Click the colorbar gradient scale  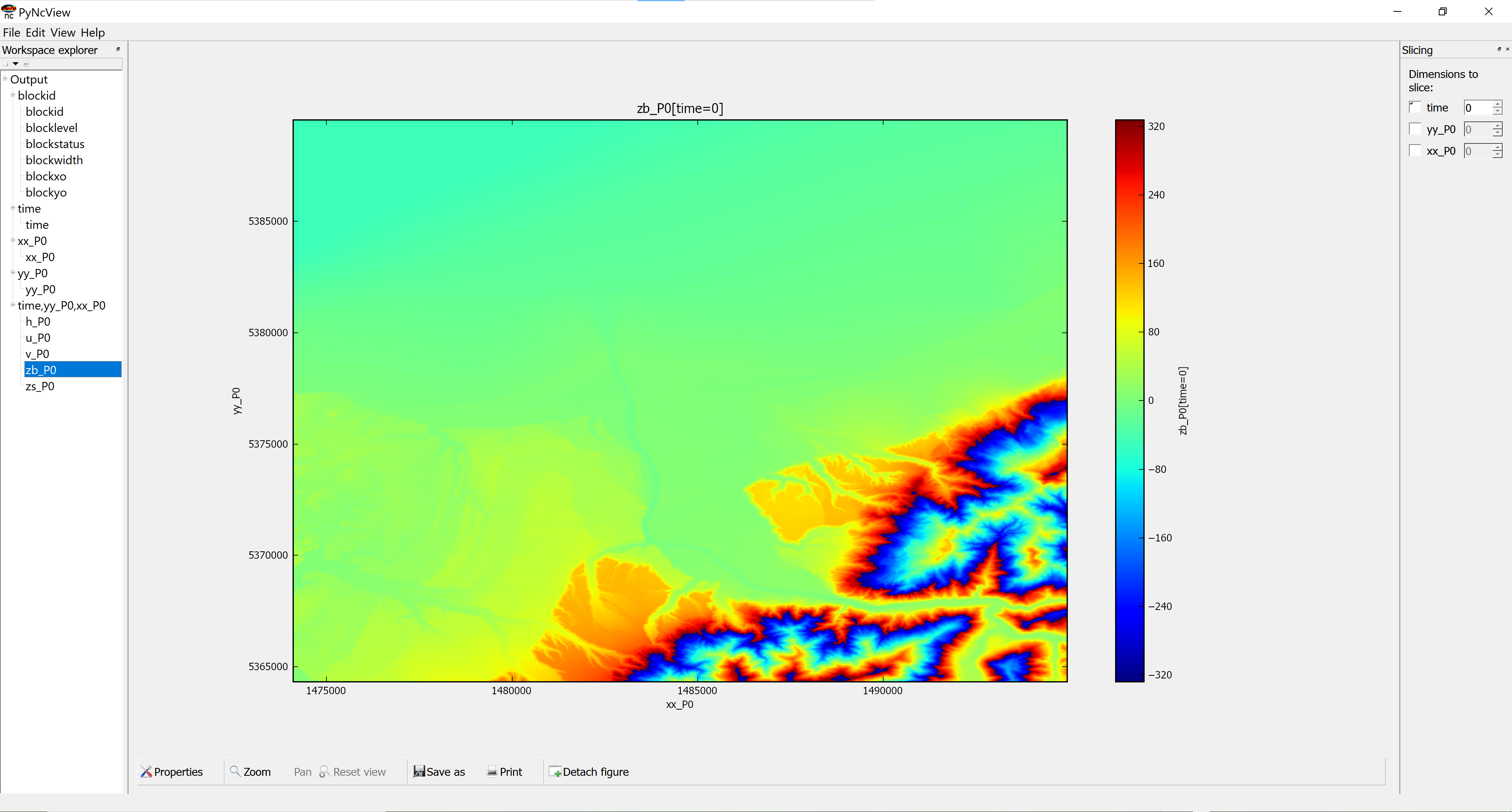[x=1129, y=400]
